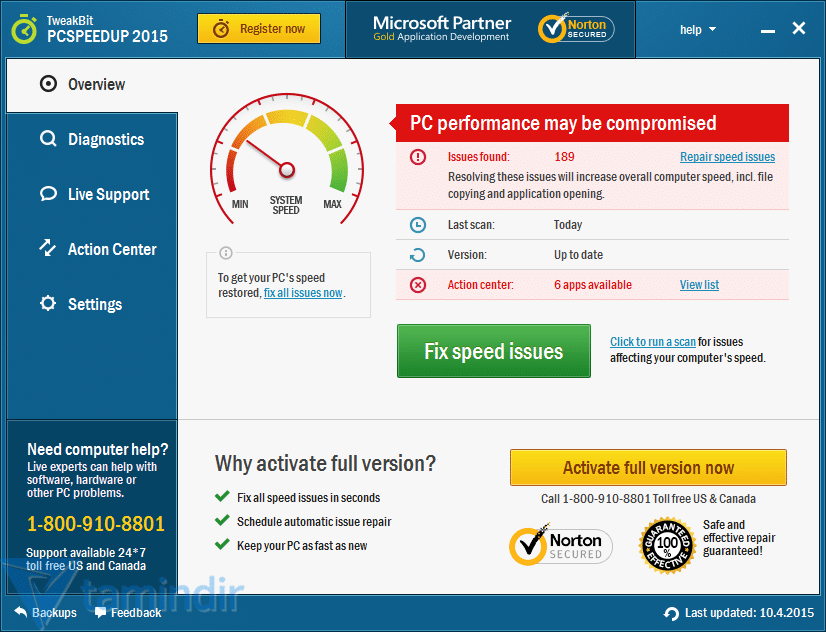The image size is (826, 632).
Task: Click the red X icon beside Action center
Action: click(418, 285)
